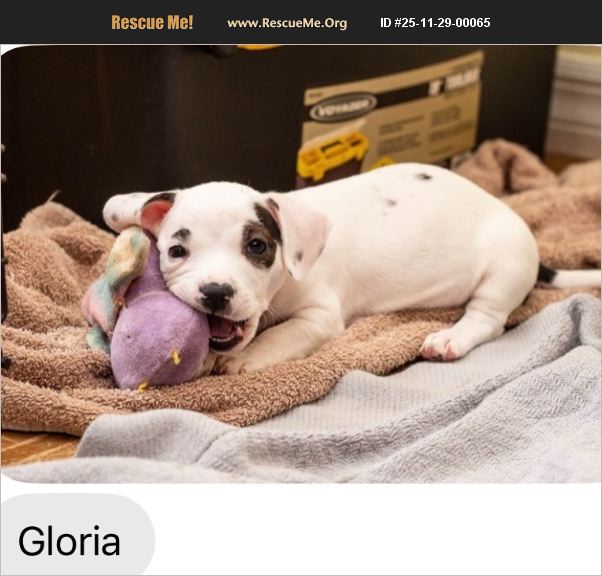Click the puppy's floppy right ear
Image resolution: width=602 pixels, height=576 pixels.
[x=303, y=236]
